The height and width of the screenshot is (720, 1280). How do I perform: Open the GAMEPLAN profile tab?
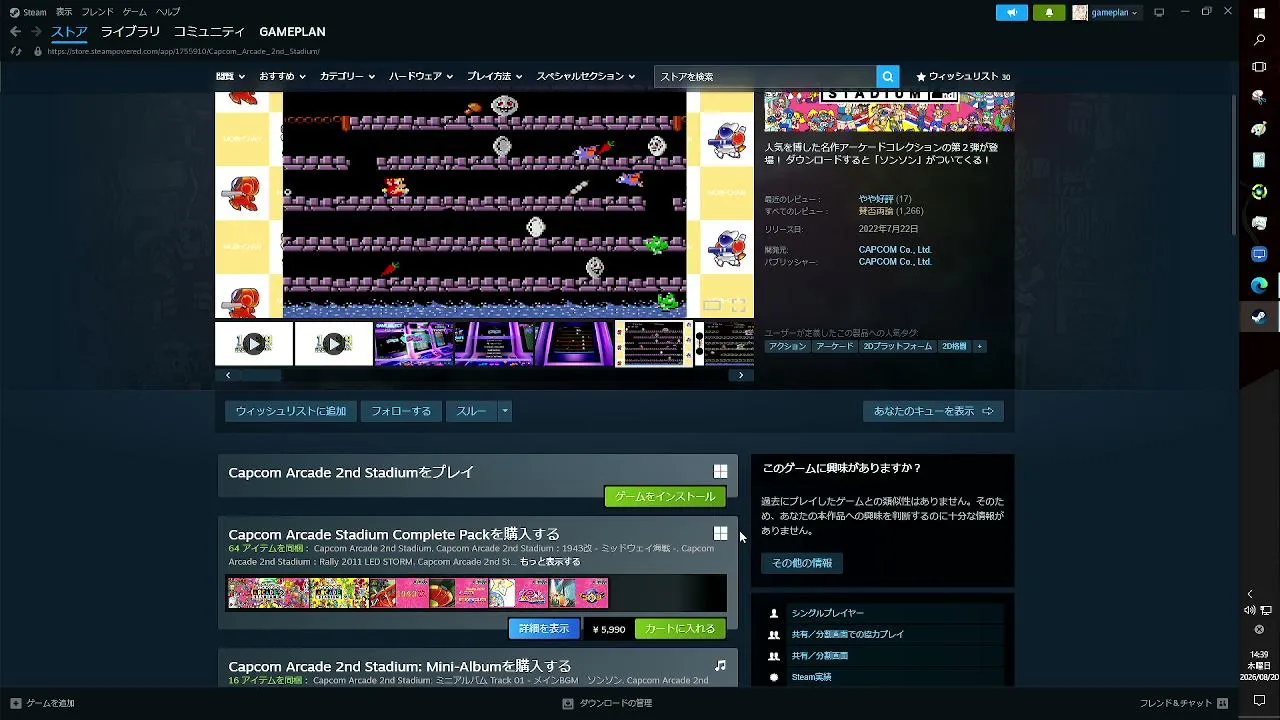pos(292,32)
